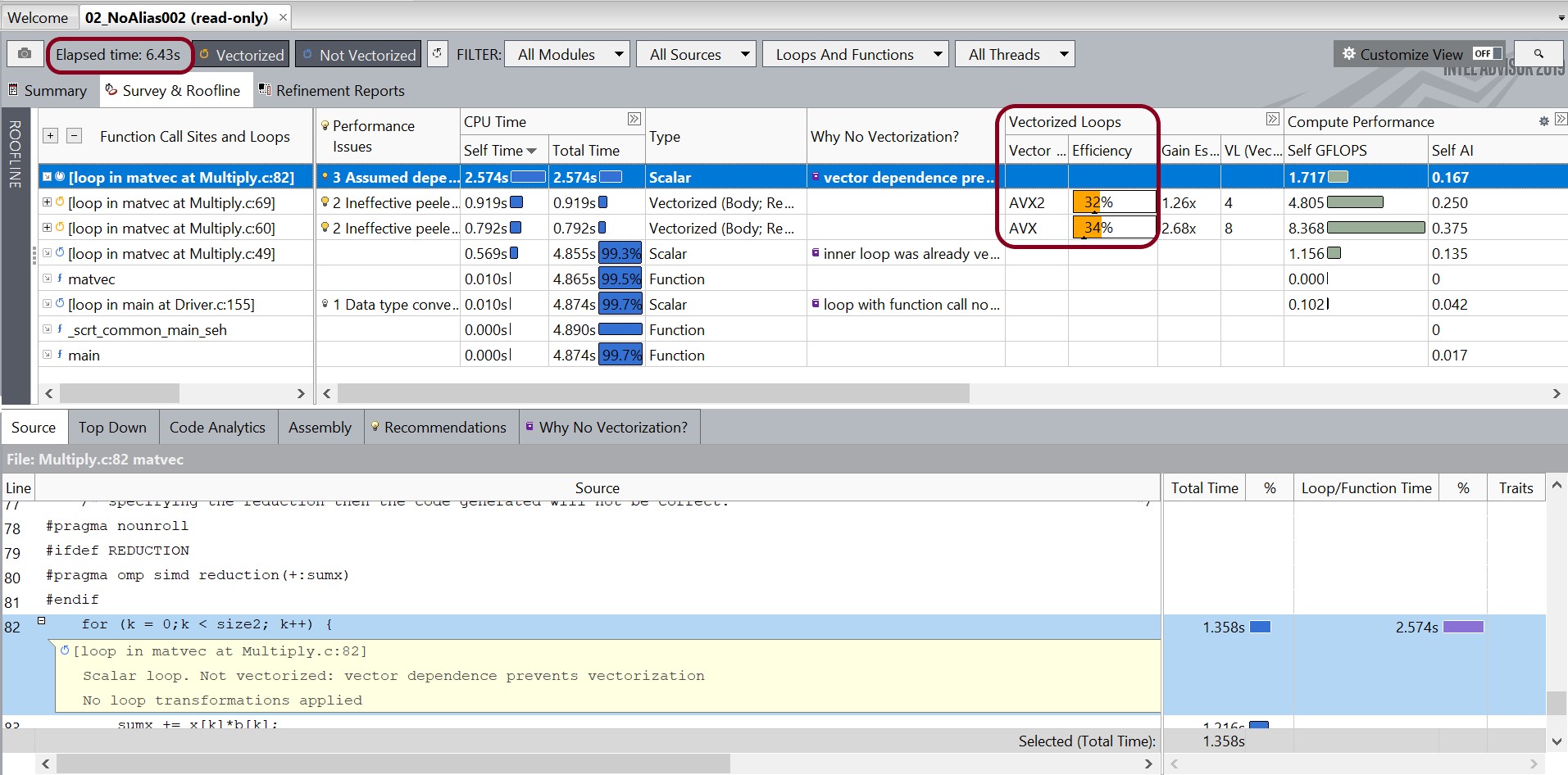1568x775 pixels.
Task: Toggle the Not Vectorized filter button
Action: coord(359,55)
